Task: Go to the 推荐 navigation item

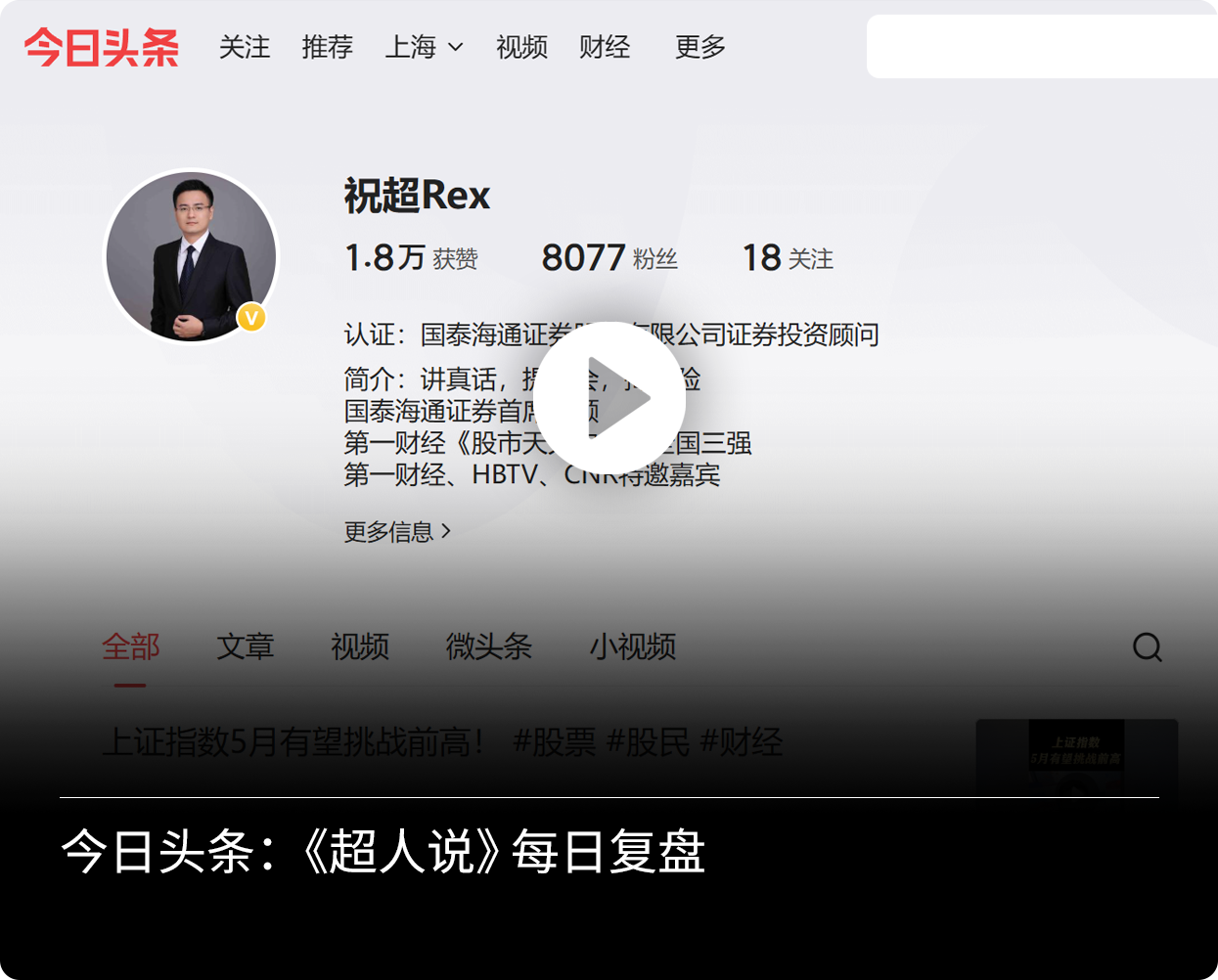Action: pyautogui.click(x=327, y=47)
